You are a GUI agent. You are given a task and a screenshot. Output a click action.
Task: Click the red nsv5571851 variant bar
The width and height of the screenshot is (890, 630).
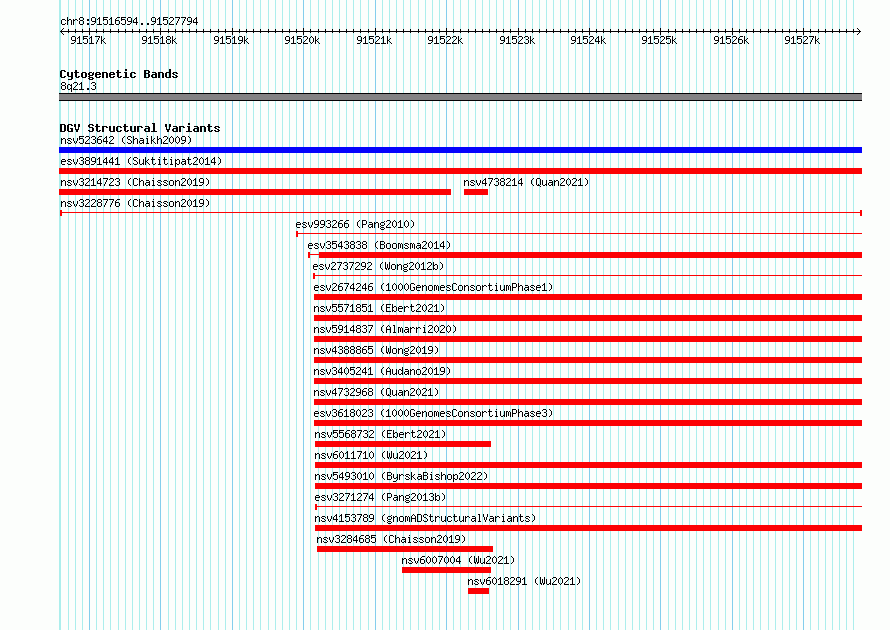point(588,318)
